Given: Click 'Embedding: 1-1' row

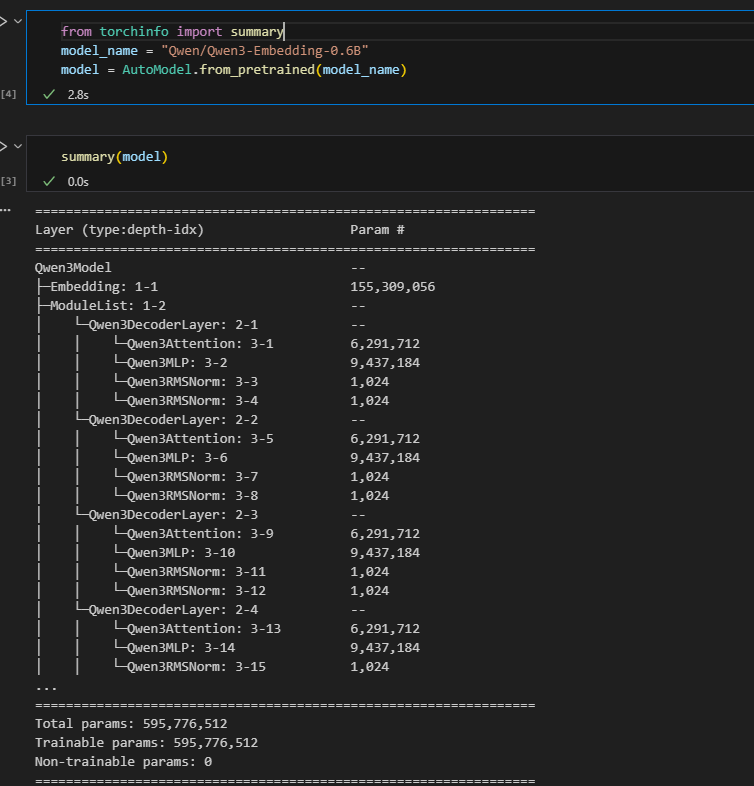Looking at the screenshot, I should (236, 287).
